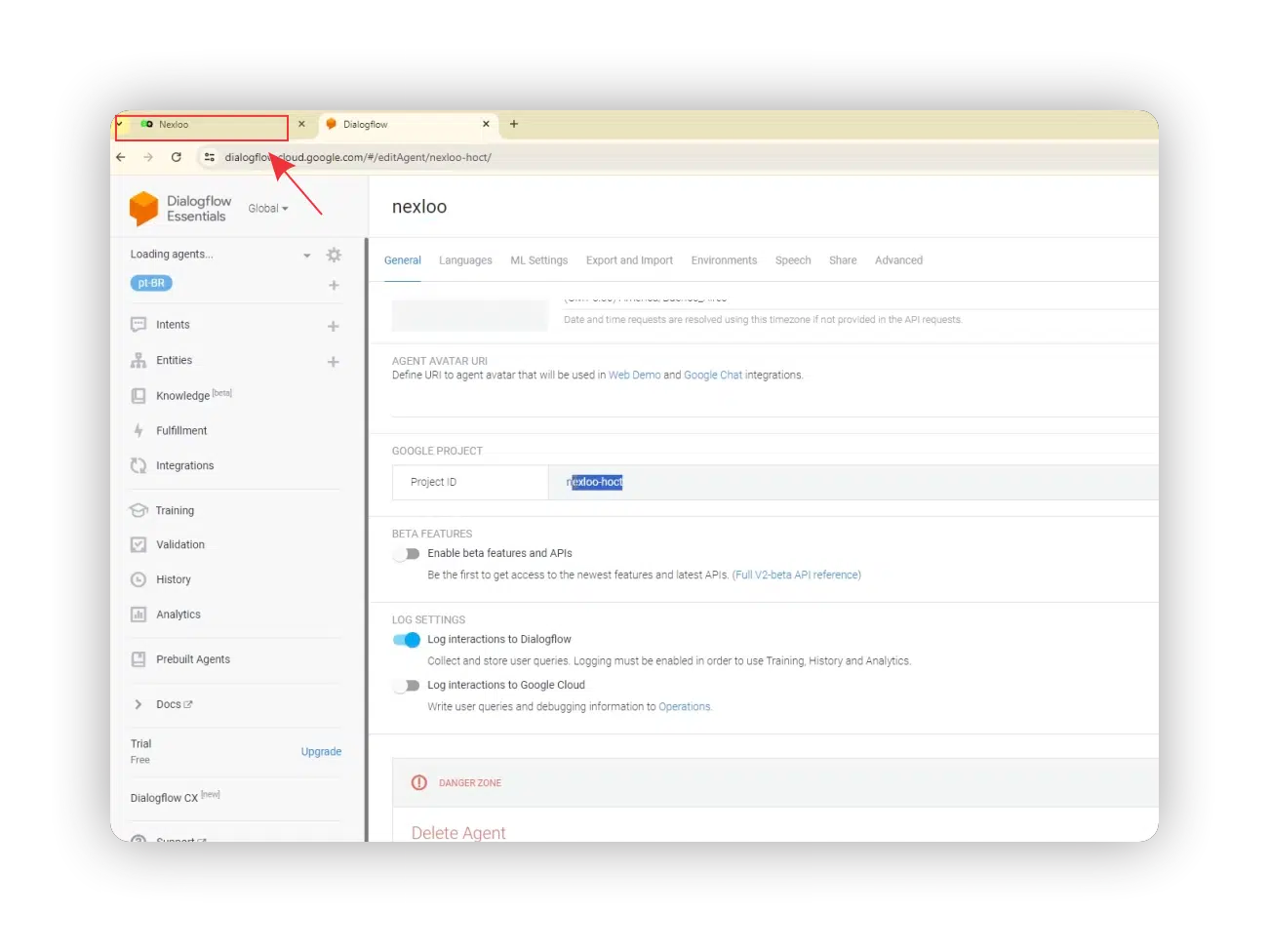Select the General settings tab
Screen dimensions: 1269x952
tap(403, 260)
